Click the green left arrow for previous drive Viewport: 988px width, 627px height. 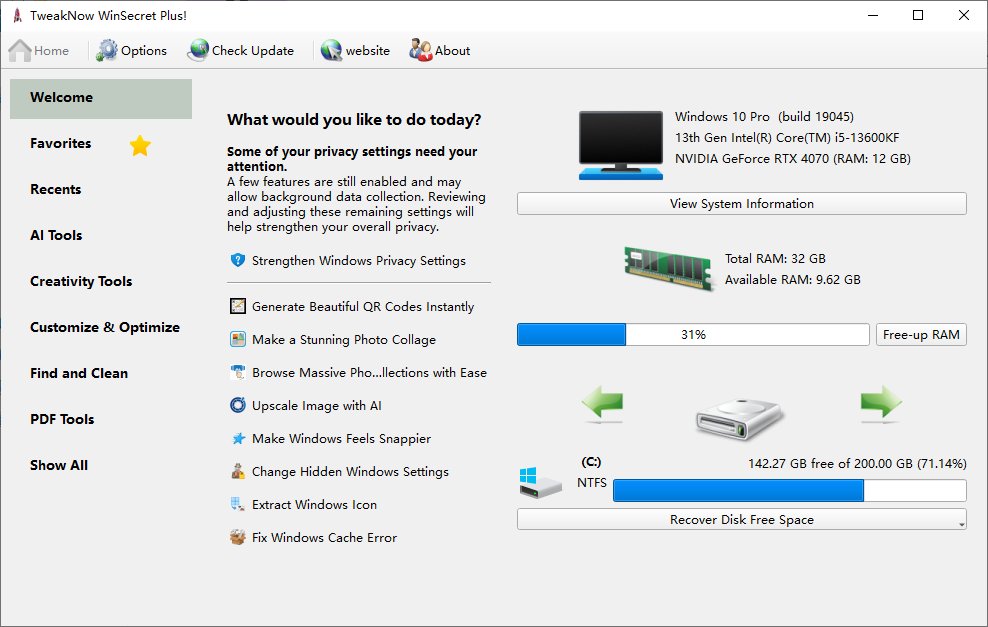[x=603, y=403]
